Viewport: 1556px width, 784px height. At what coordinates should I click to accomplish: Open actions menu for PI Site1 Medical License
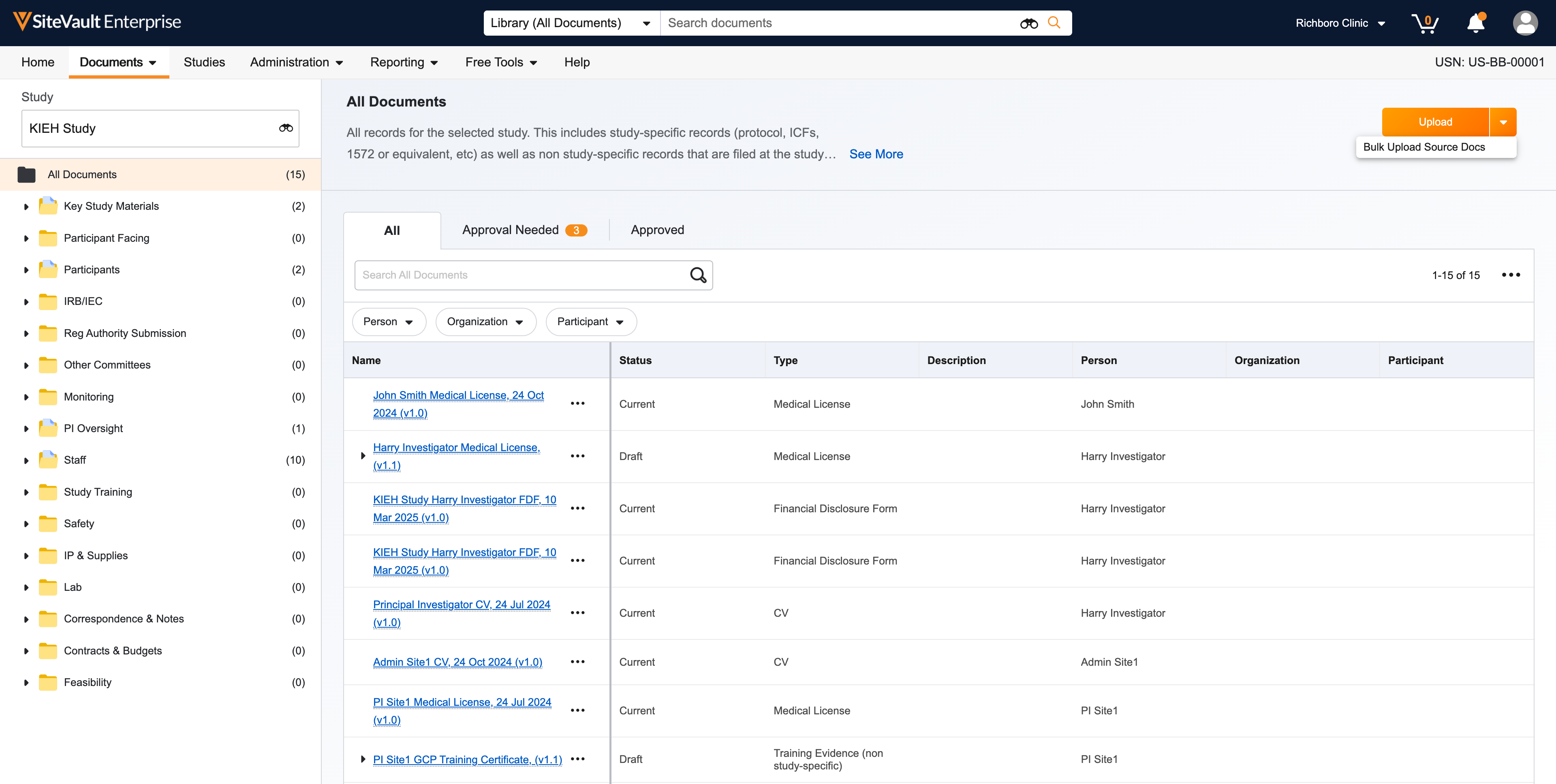tap(577, 710)
